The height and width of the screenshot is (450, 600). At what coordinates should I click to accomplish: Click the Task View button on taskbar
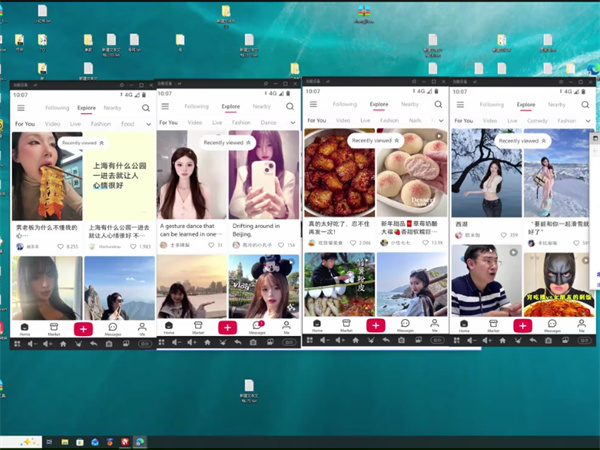49,442
